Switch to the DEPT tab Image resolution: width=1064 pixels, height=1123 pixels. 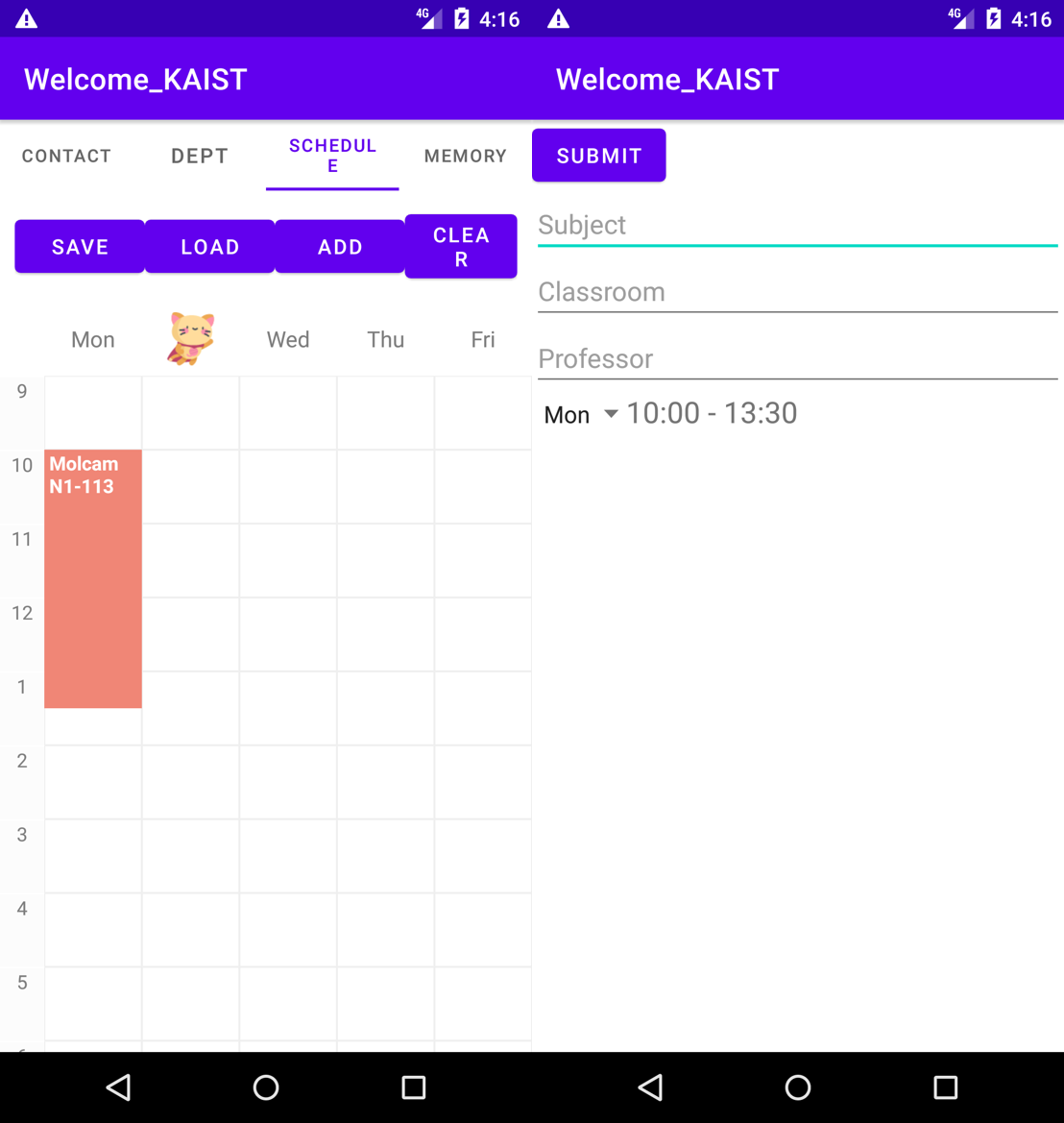coord(200,157)
